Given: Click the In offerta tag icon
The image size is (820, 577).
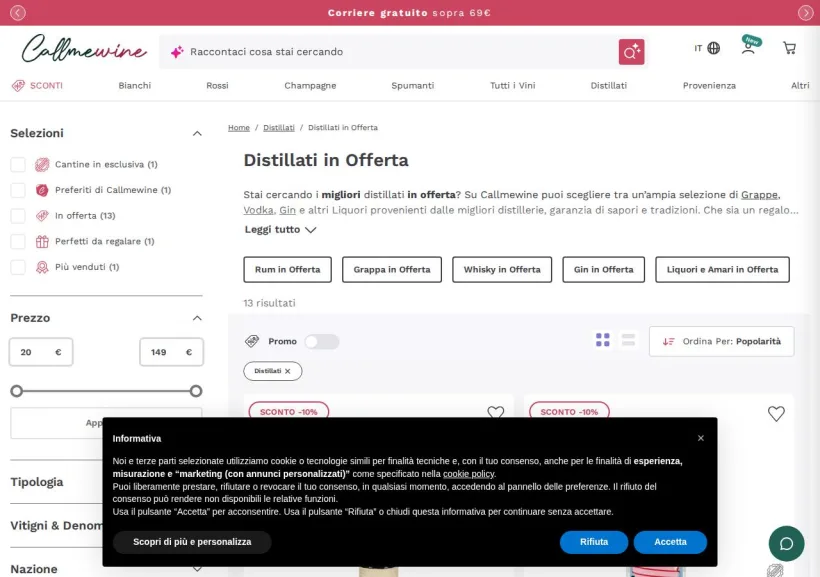Looking at the screenshot, I should [x=42, y=216].
